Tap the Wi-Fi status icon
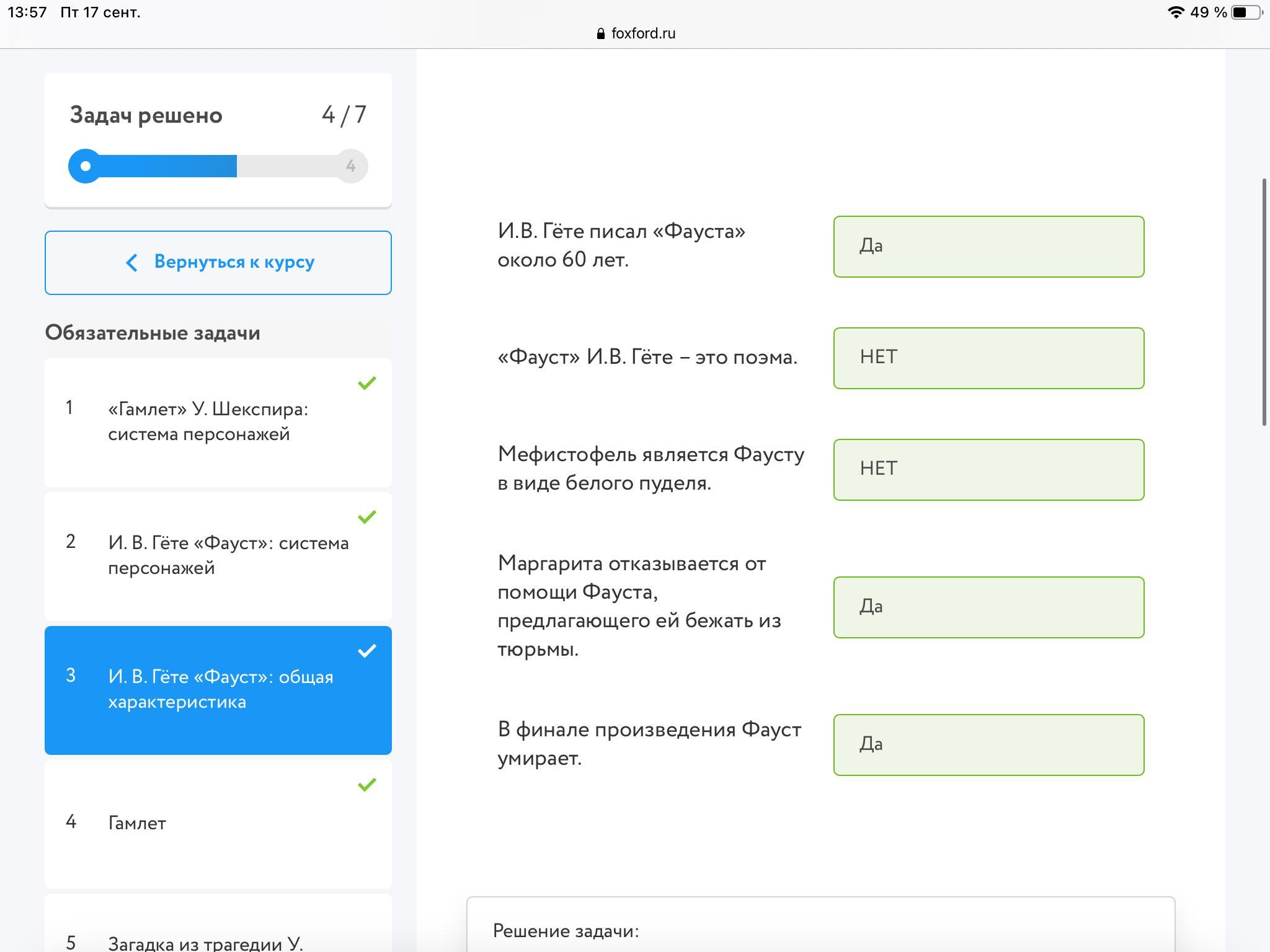Screen dimensions: 1270x952 point(1175,12)
